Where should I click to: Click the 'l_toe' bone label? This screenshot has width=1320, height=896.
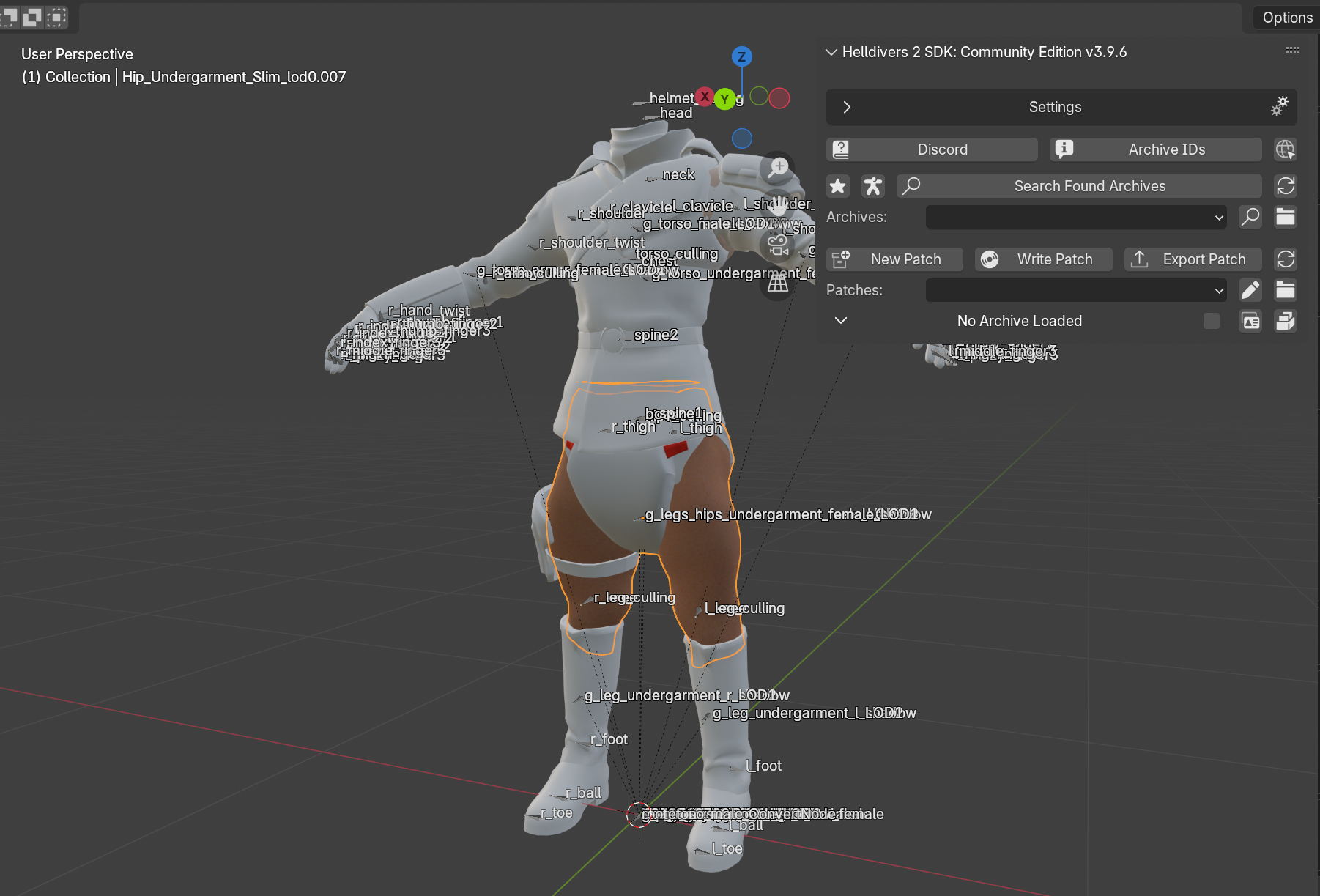pos(727,848)
